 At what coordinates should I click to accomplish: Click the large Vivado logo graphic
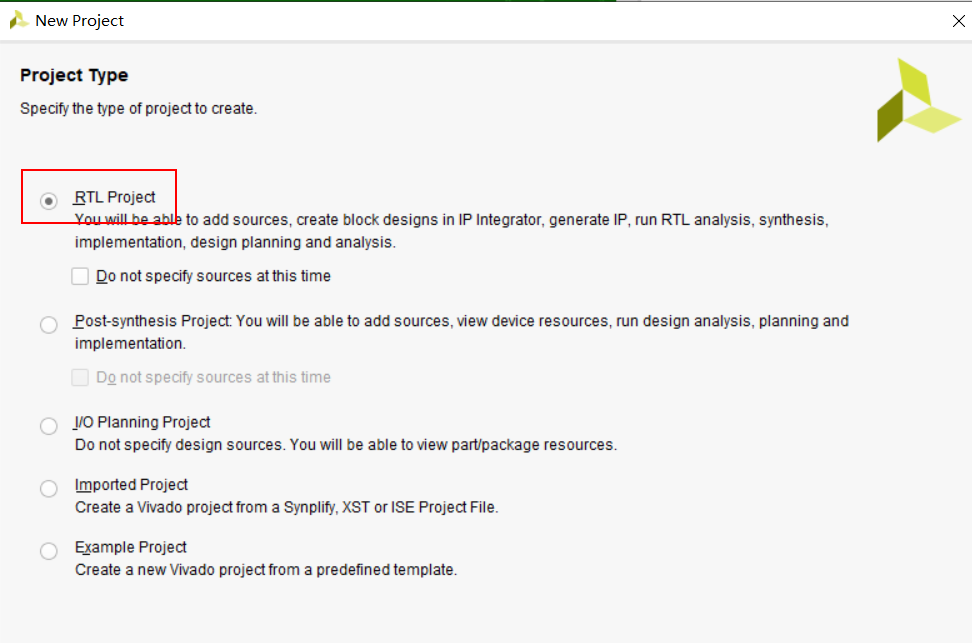coord(918,100)
